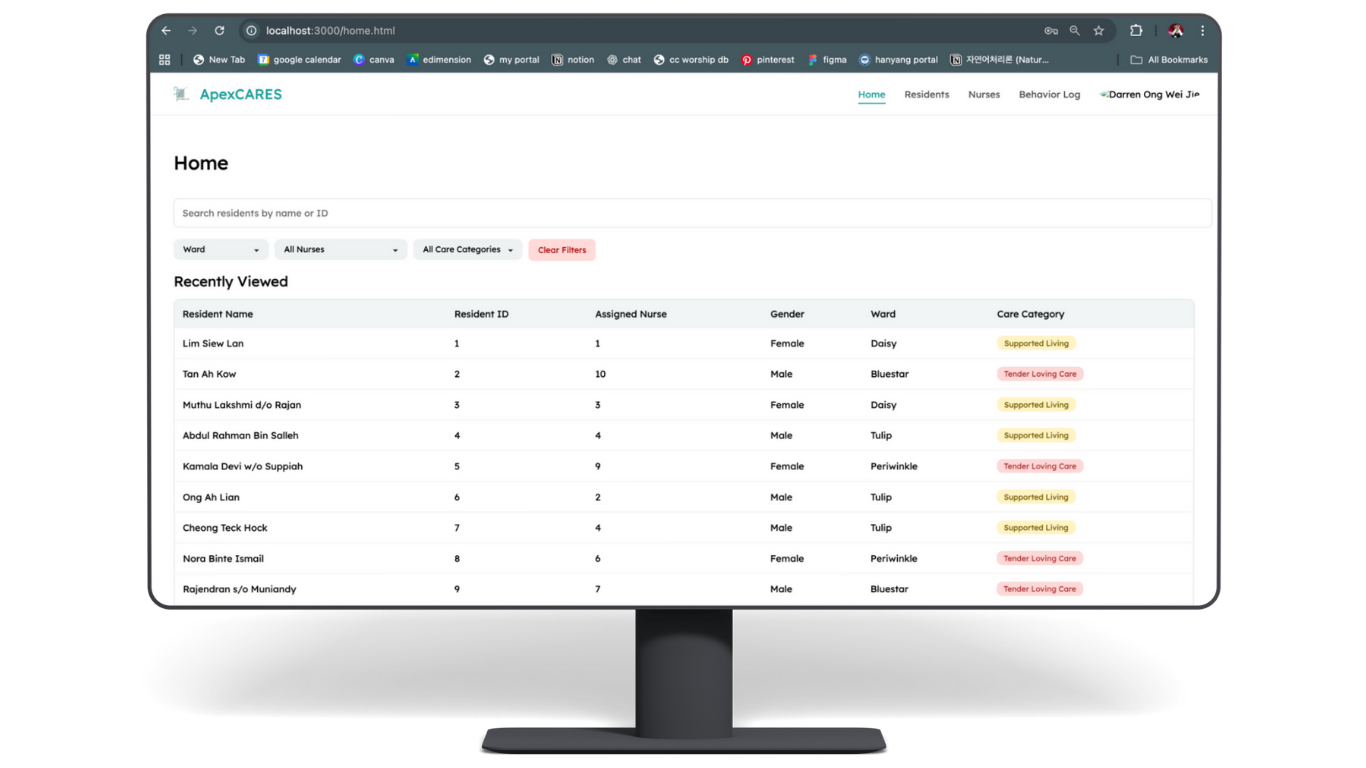
Task: Open the zoom magnifier icon in address bar
Action: 1075,31
